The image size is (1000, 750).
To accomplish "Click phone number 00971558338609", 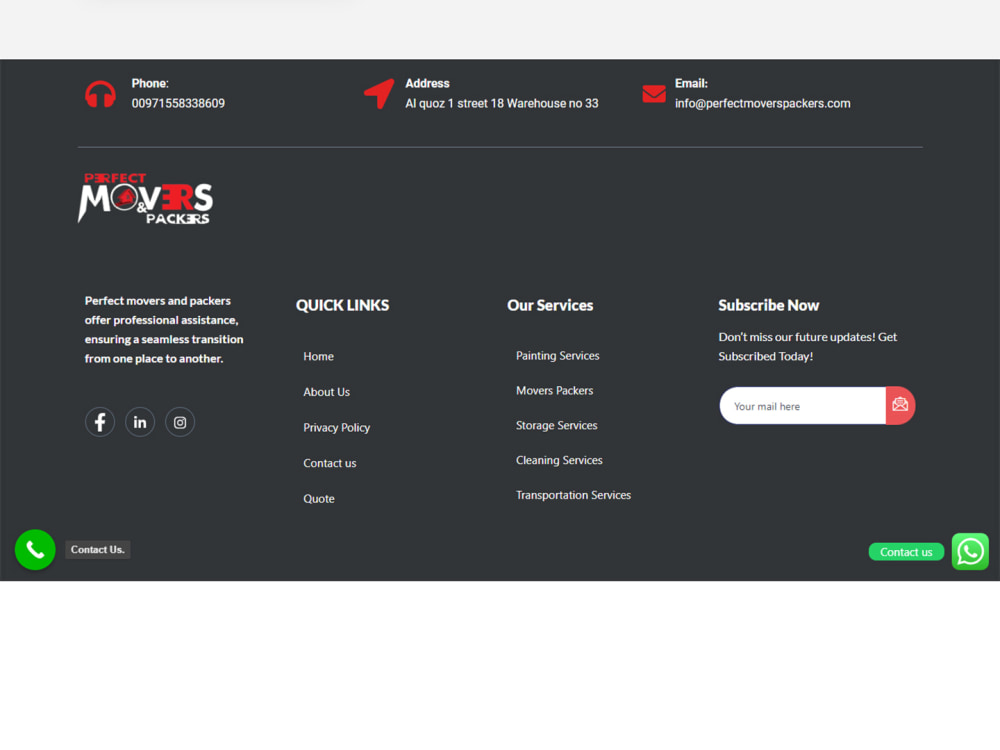I will 178,103.
